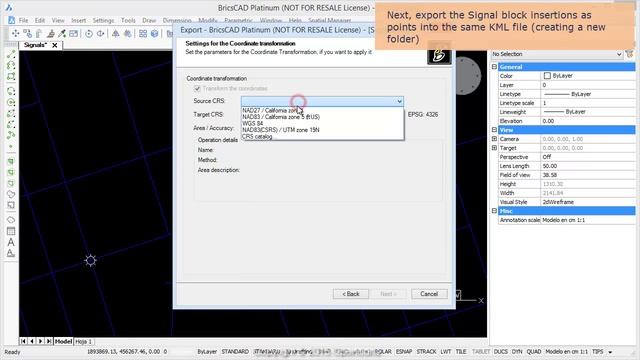Open the Edit menu
The height and width of the screenshot is (360, 640).
click(x=40, y=20)
